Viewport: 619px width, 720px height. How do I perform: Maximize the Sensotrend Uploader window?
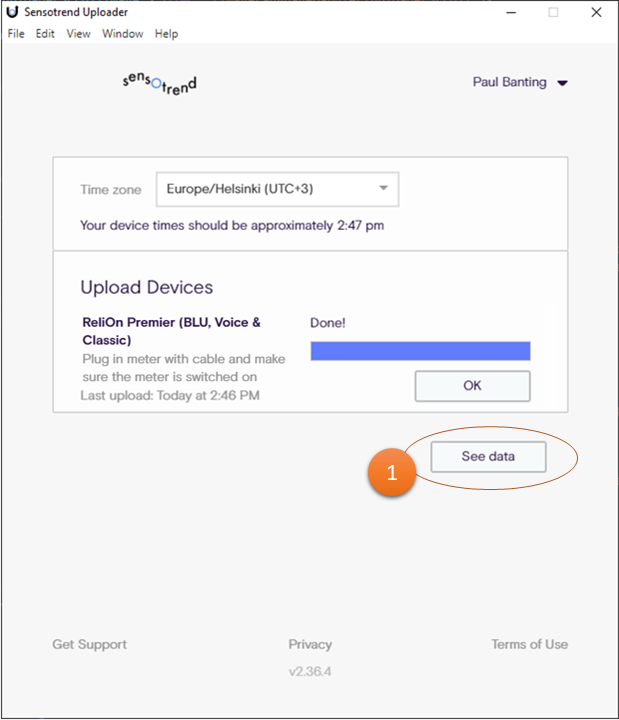(553, 12)
